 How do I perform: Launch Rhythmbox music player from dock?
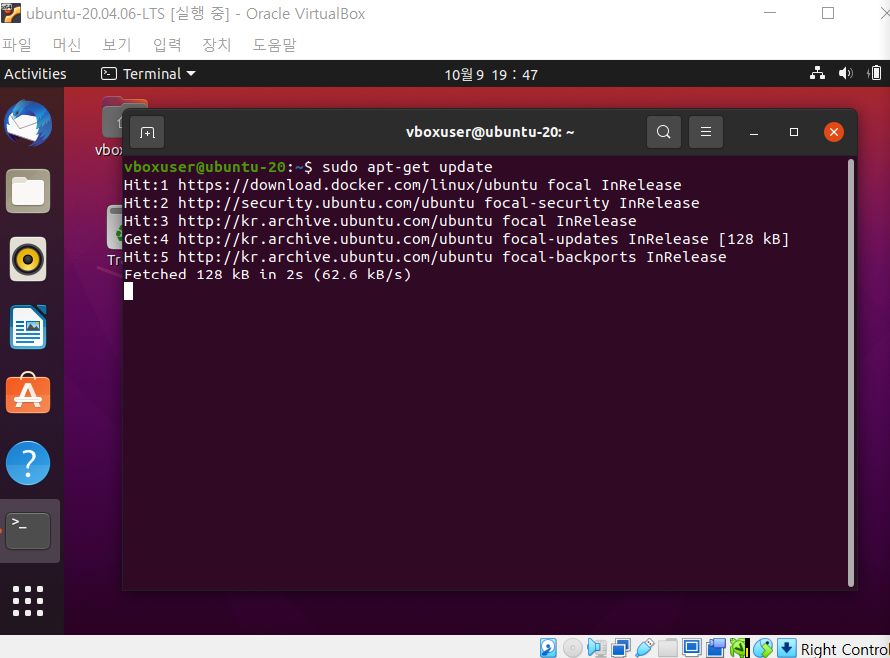click(x=28, y=259)
